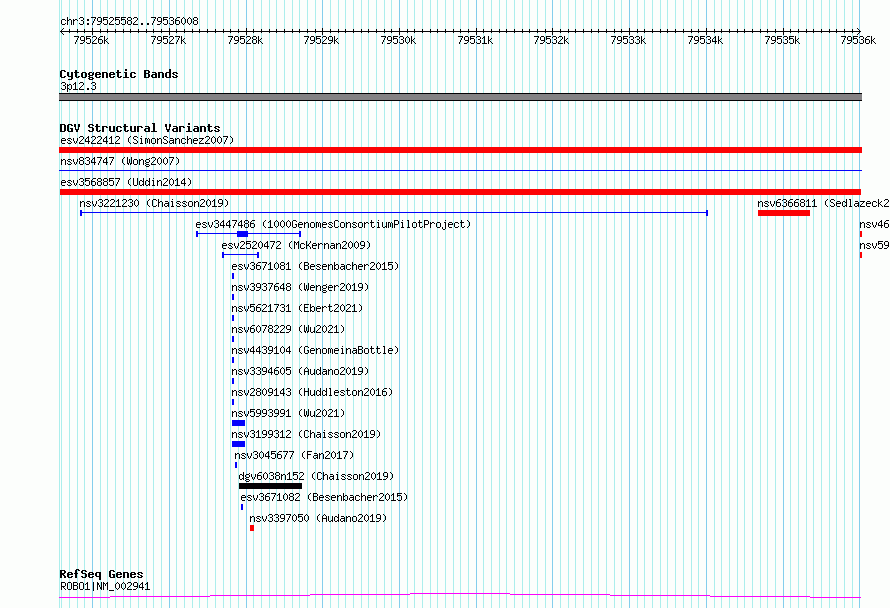Image resolution: width=890 pixels, height=608 pixels.
Task: Click the 79536k ruler position
Action: point(858,40)
